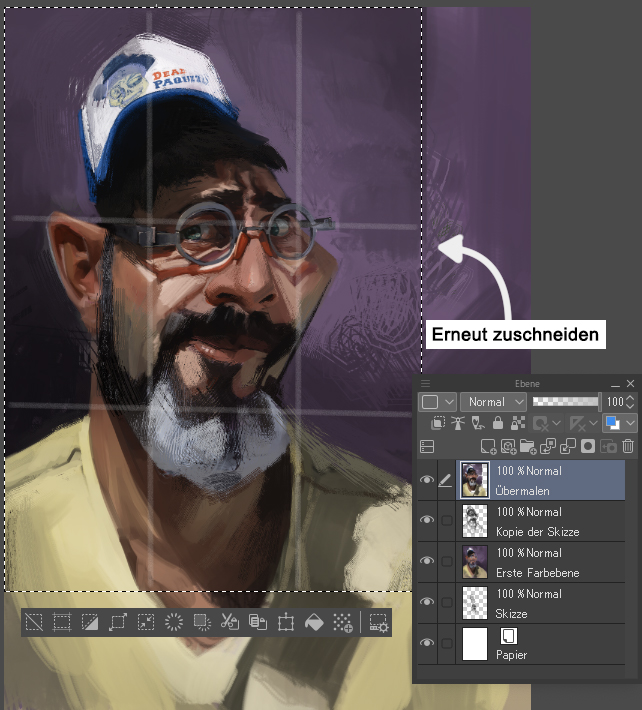Click Deselect icon in selection launcher
Viewport: 642px width, 710px height.
(x=34, y=622)
